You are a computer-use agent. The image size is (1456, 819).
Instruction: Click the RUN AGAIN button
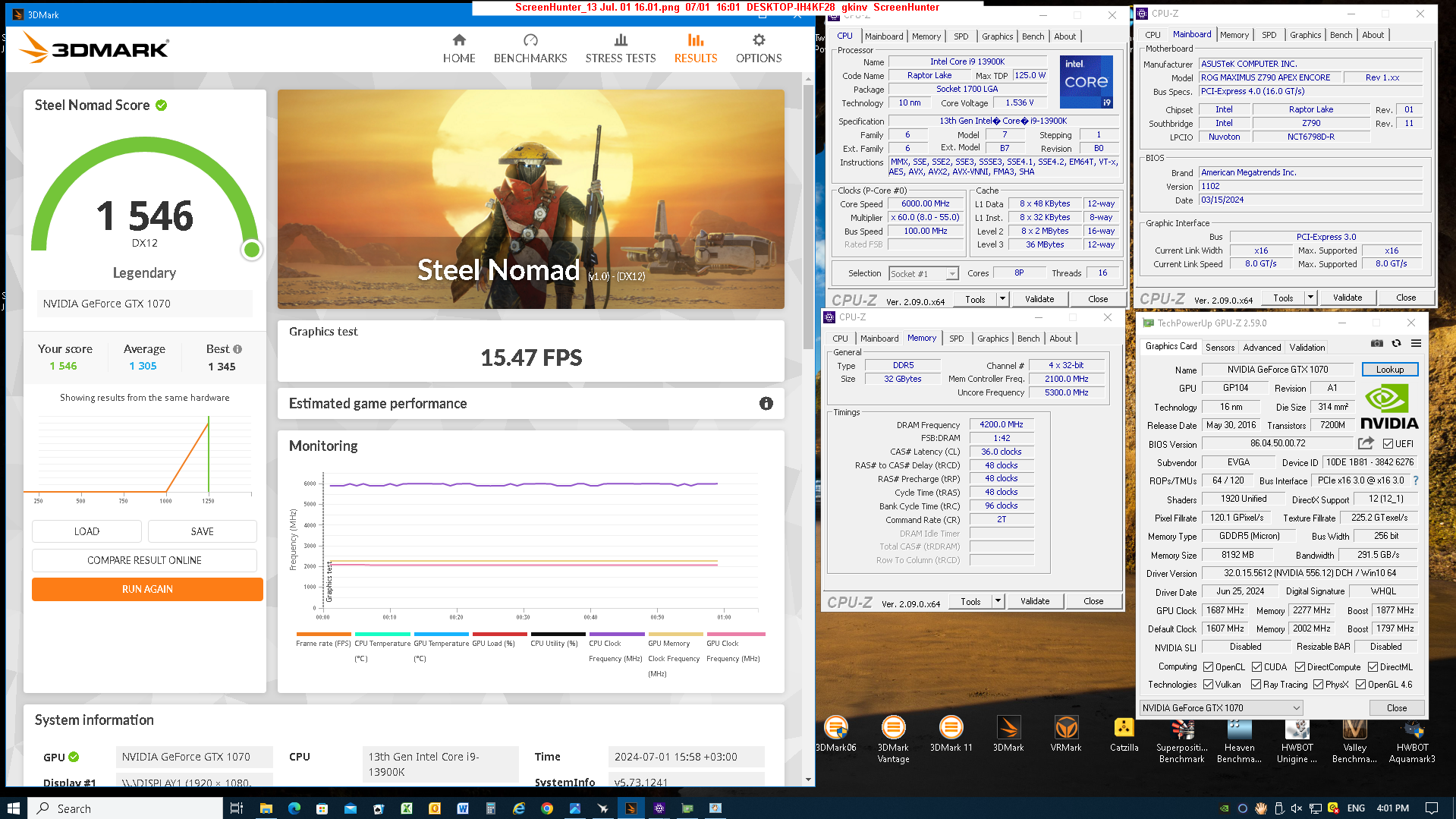[147, 589]
